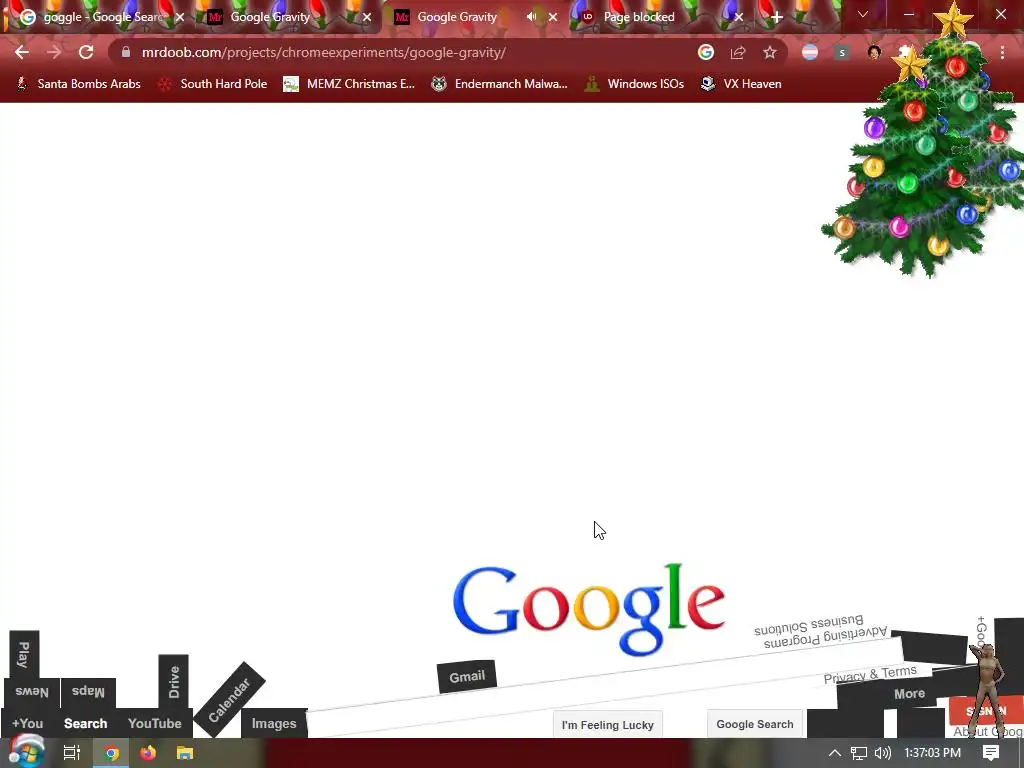Viewport: 1024px width, 768px height.
Task: Open the network tray icon
Action: 859,753
